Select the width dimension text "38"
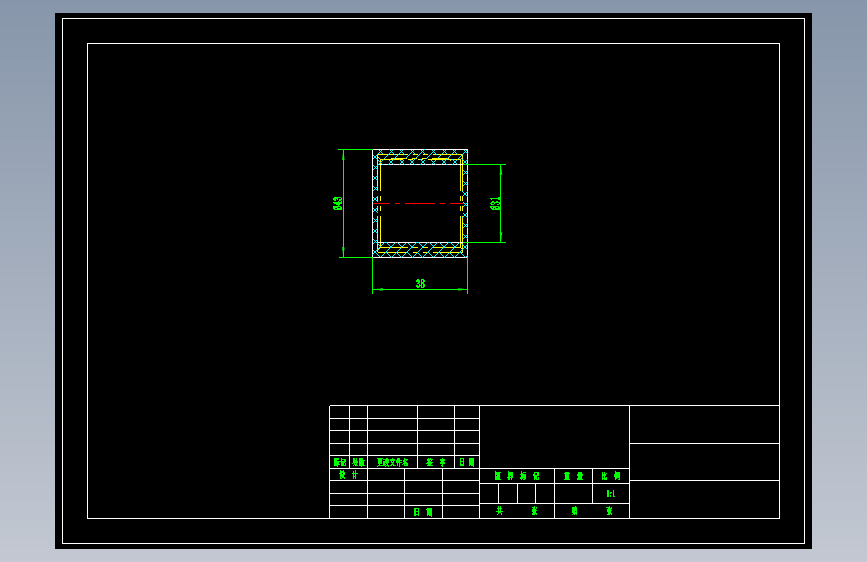Image resolution: width=867 pixels, height=562 pixels. point(420,283)
